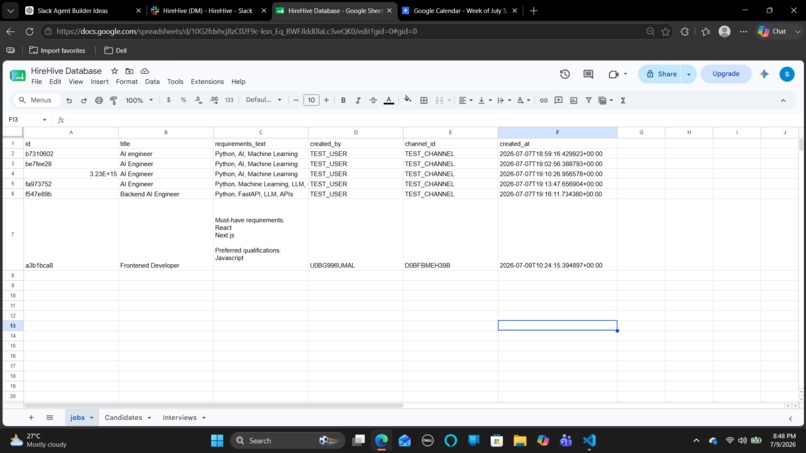Open the number format 123 dropdown
806x453 pixels.
coord(229,100)
